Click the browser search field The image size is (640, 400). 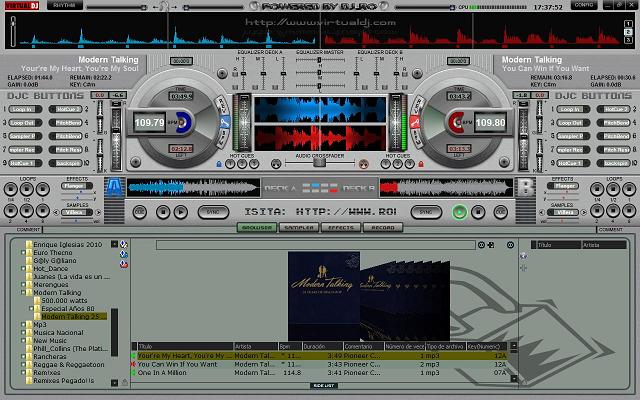tap(316, 245)
